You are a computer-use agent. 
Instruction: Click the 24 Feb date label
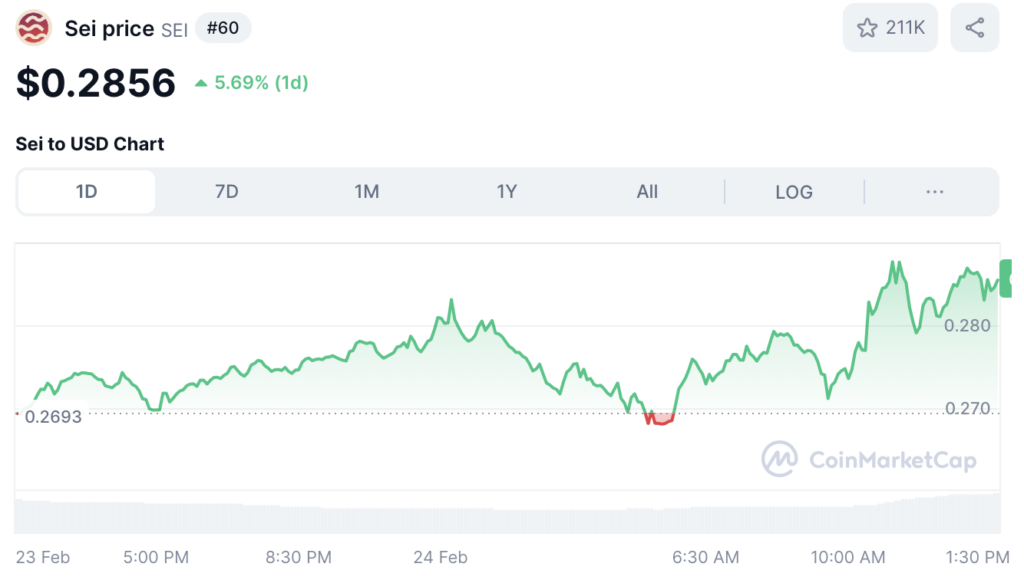pyautogui.click(x=440, y=557)
